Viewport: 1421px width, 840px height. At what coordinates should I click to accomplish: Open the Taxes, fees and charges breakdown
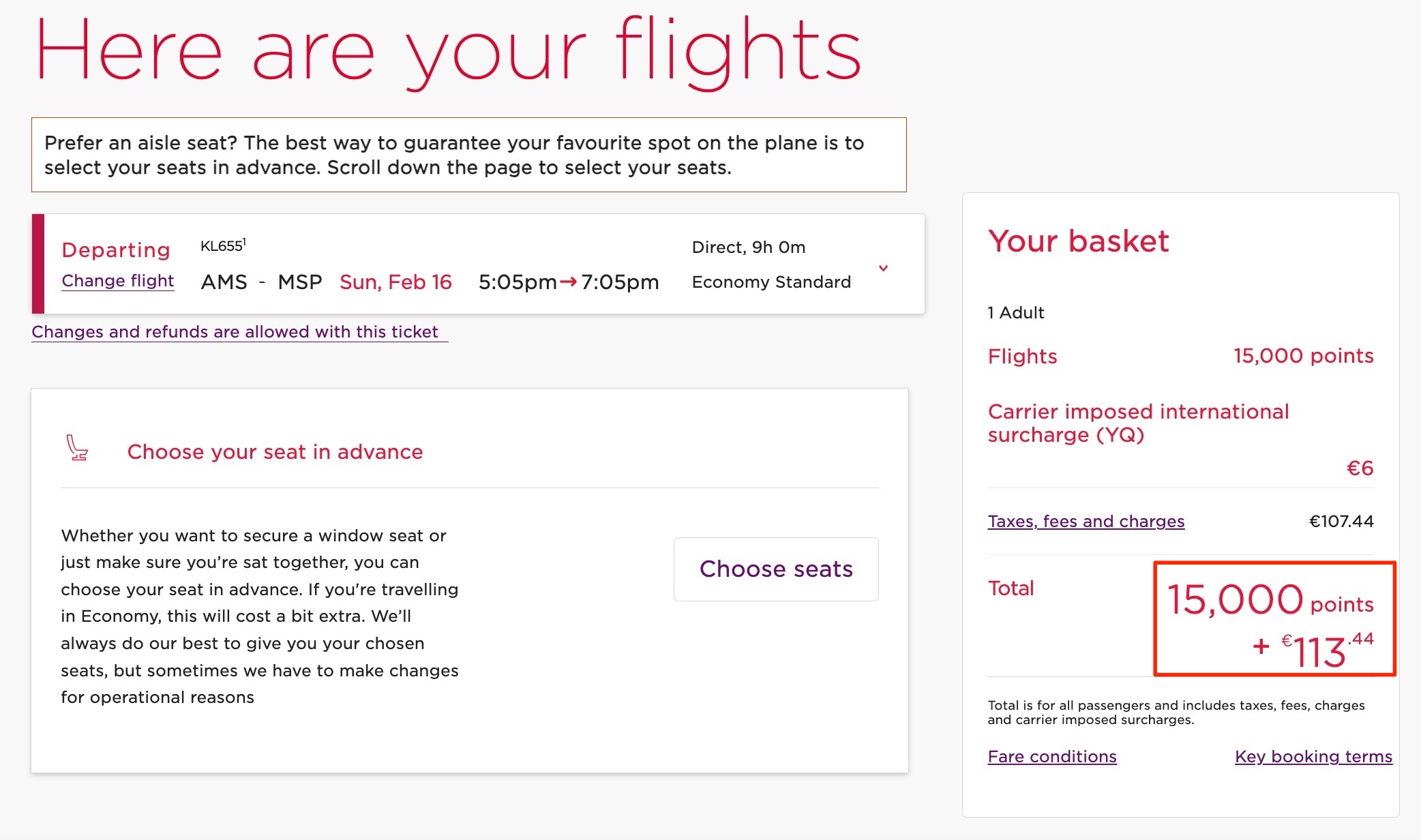click(1086, 521)
